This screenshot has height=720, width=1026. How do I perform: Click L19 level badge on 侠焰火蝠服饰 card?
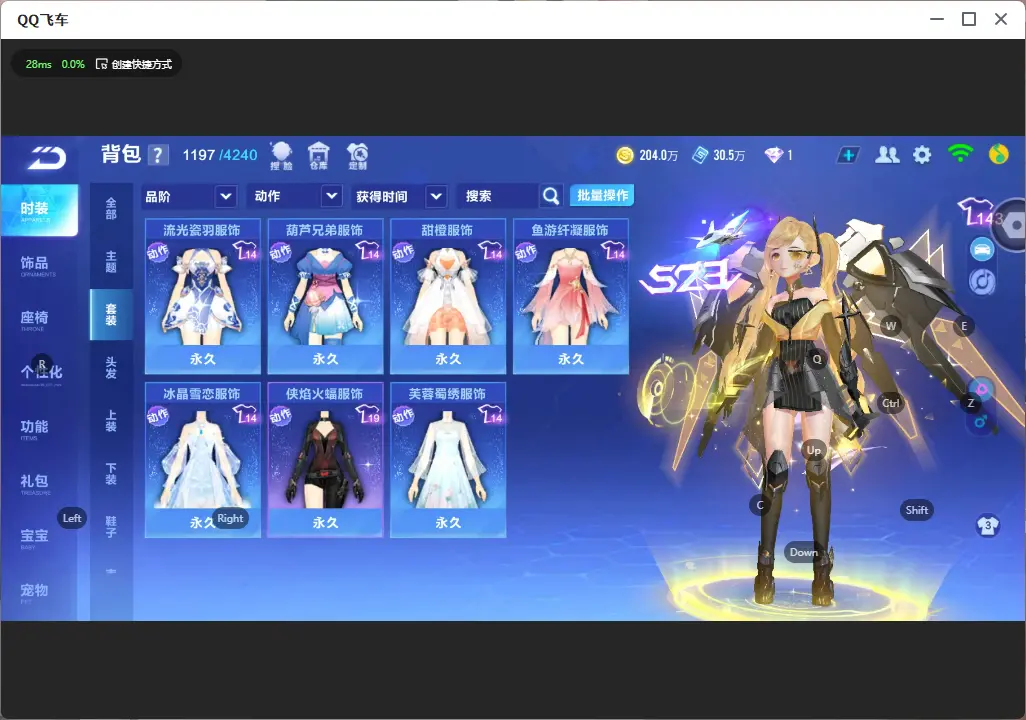368,414
